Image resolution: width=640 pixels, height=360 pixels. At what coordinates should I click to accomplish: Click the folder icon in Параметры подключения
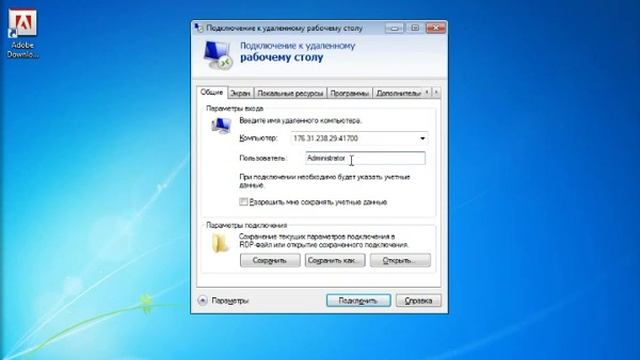[x=220, y=244]
